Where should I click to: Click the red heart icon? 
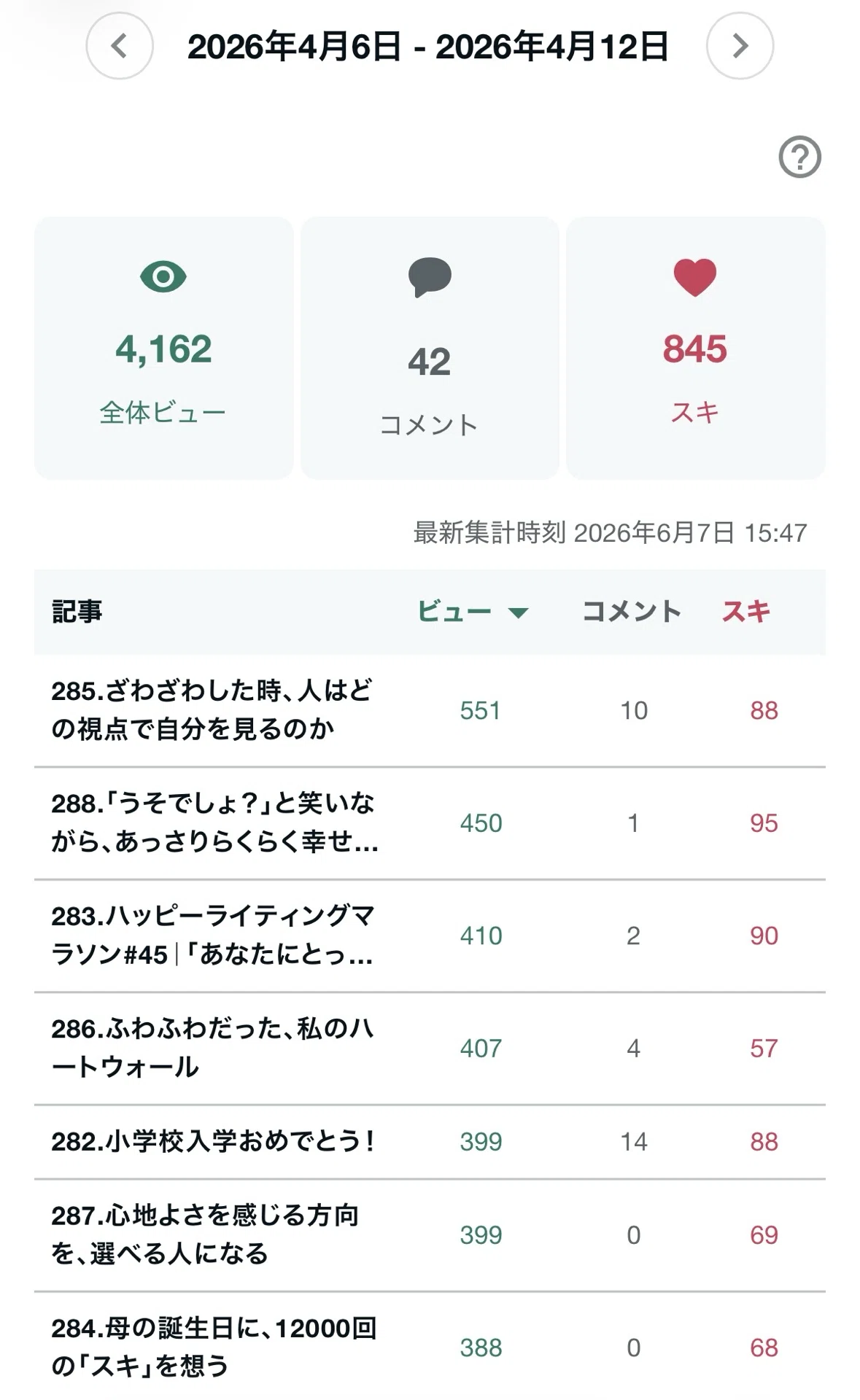695,277
